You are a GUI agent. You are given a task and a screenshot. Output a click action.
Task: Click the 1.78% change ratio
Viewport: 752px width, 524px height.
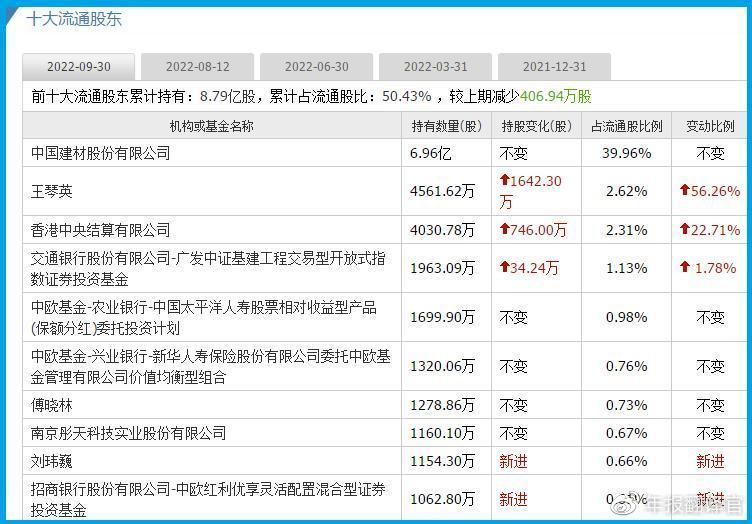pos(716,268)
